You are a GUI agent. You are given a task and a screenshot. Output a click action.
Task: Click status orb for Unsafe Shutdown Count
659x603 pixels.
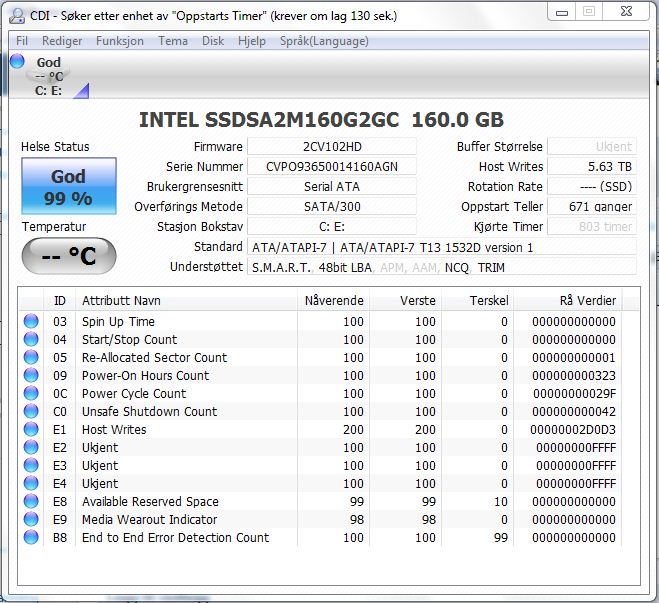[31, 411]
